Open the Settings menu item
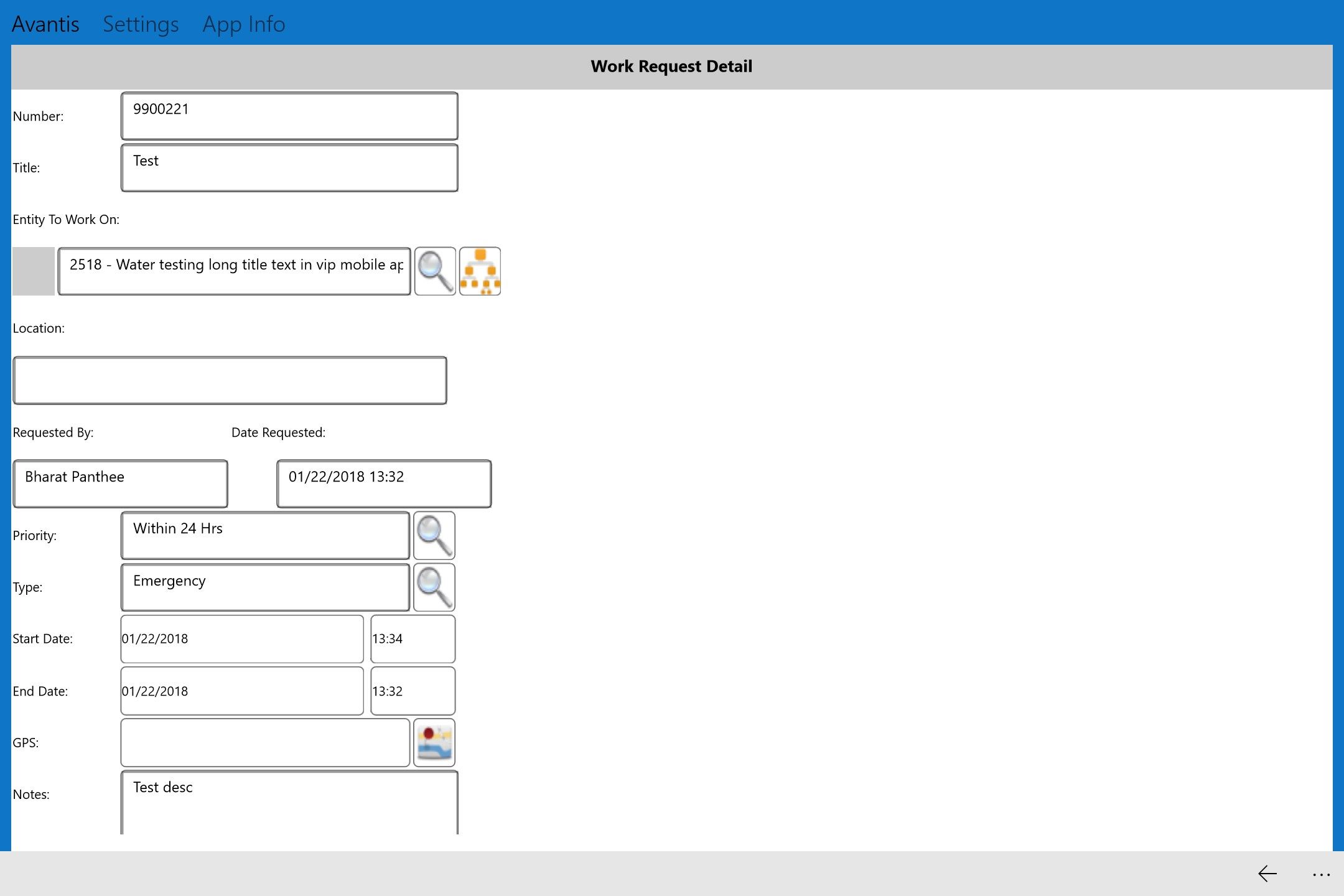The width and height of the screenshot is (1344, 896). pos(140,22)
